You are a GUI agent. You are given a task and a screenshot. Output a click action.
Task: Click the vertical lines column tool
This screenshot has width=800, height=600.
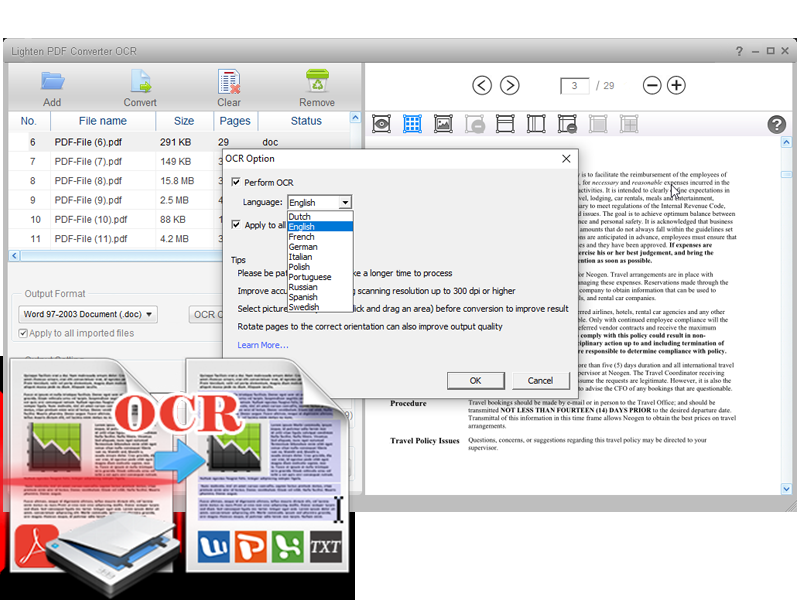[x=536, y=124]
